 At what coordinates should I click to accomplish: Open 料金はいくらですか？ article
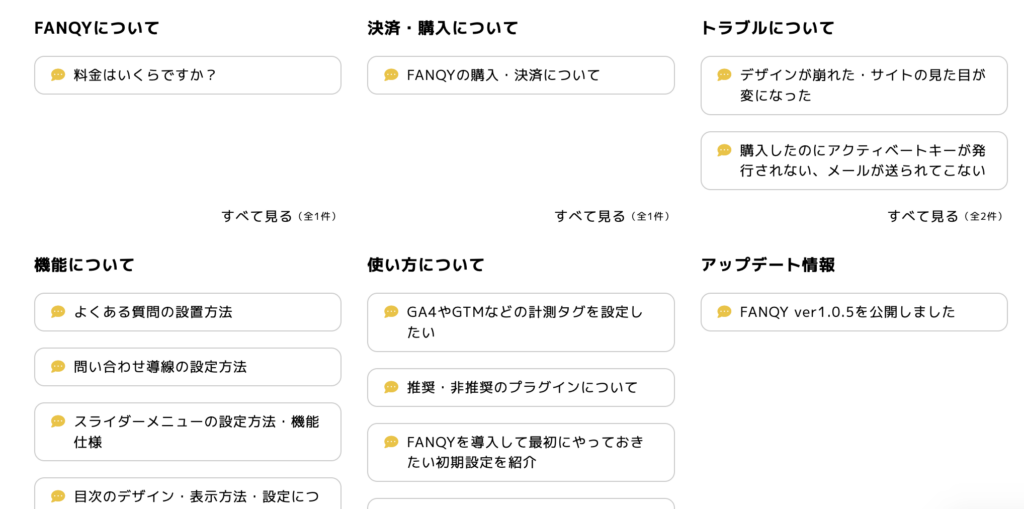pyautogui.click(x=145, y=75)
